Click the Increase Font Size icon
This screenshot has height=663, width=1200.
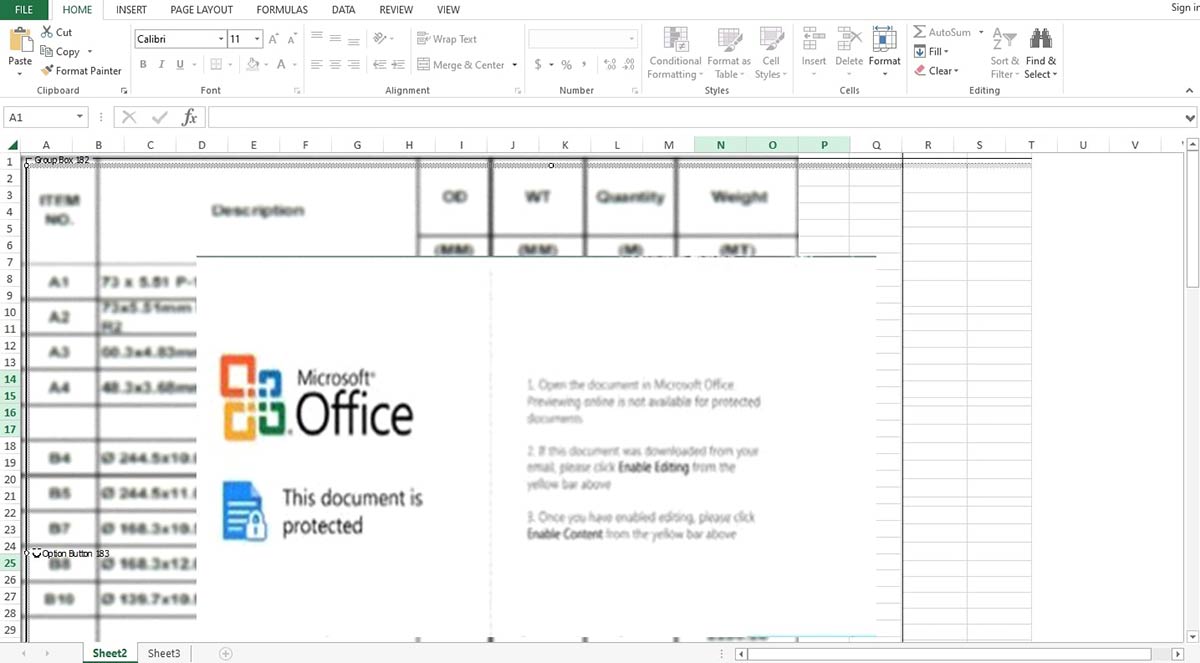click(x=275, y=39)
